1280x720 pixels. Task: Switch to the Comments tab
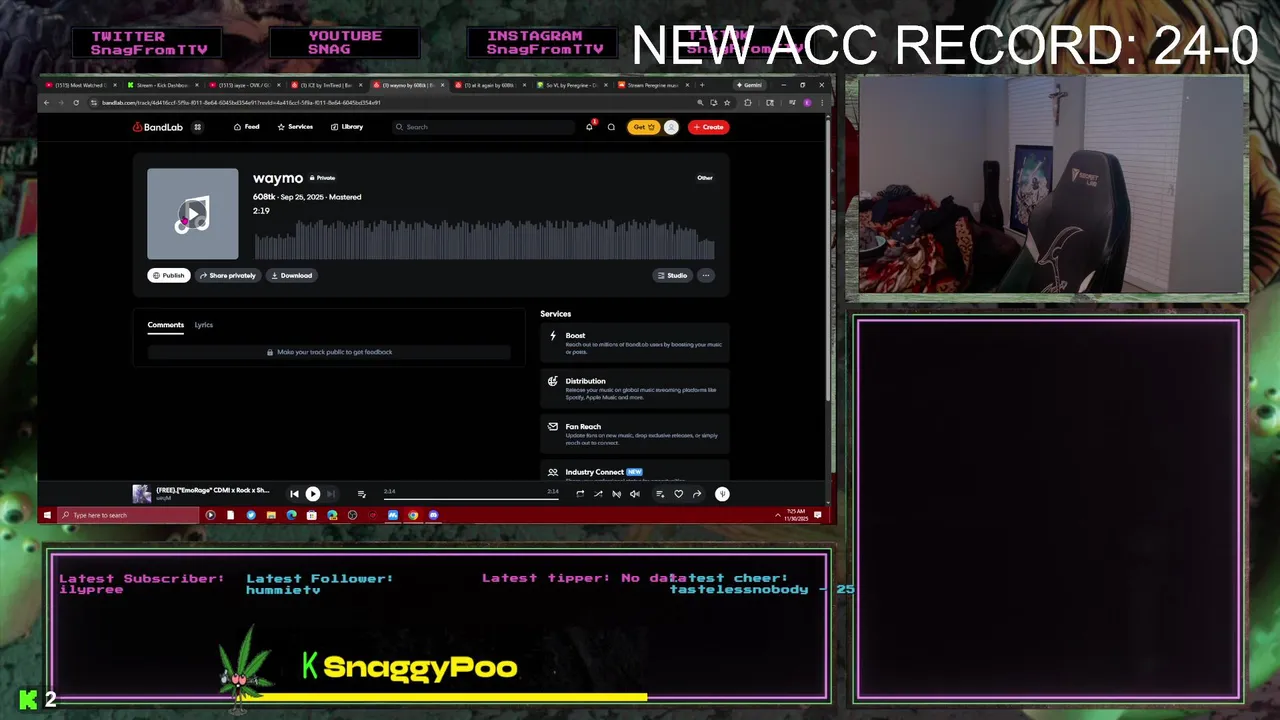pos(166,325)
